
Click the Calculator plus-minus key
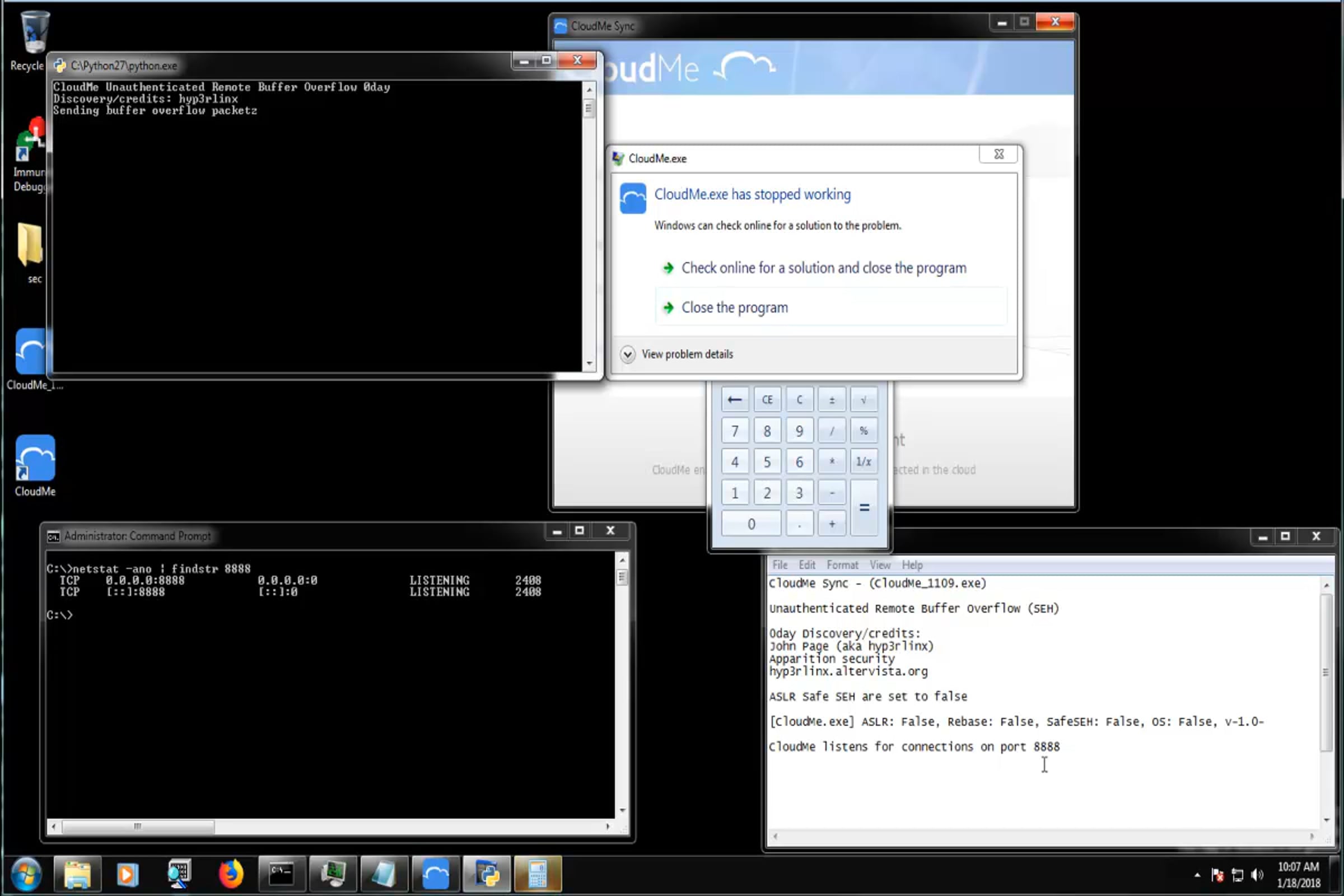(x=832, y=399)
